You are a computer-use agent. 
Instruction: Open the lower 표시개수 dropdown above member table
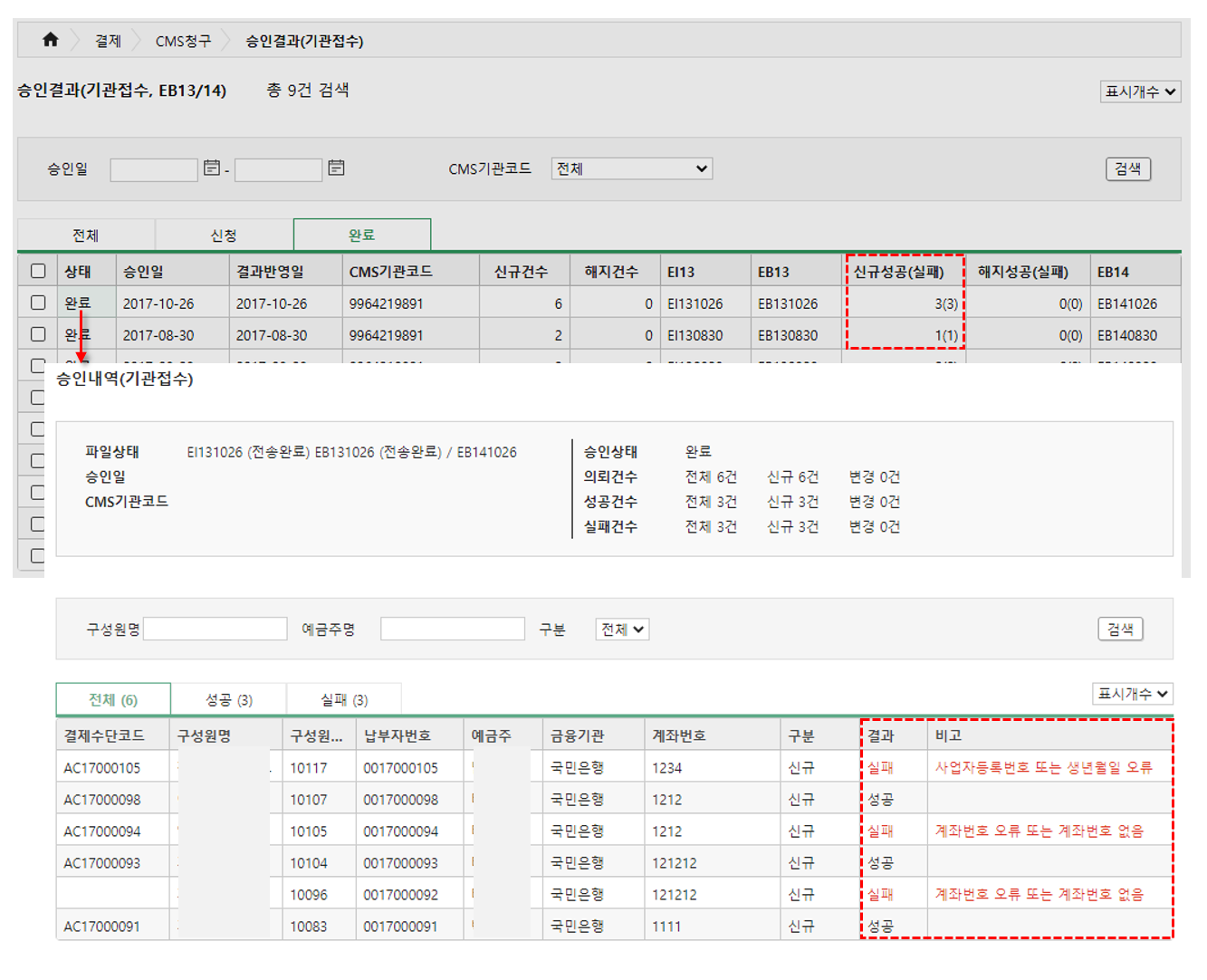click(1133, 694)
